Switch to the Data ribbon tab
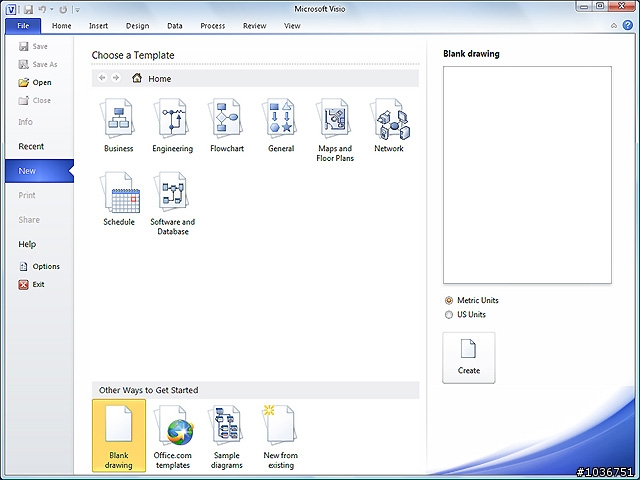This screenshot has height=480, width=640. [x=175, y=26]
